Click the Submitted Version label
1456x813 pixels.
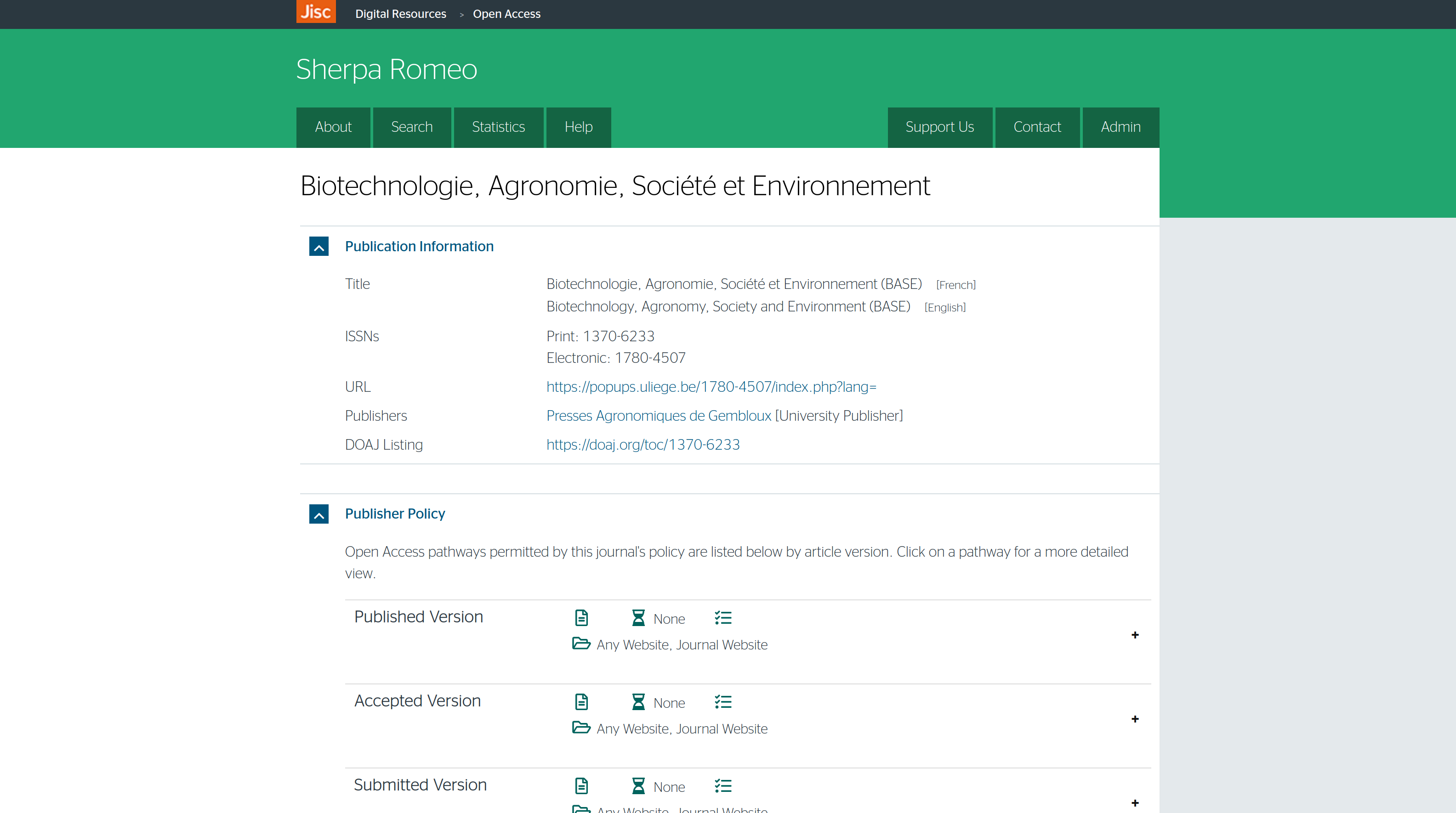point(420,785)
